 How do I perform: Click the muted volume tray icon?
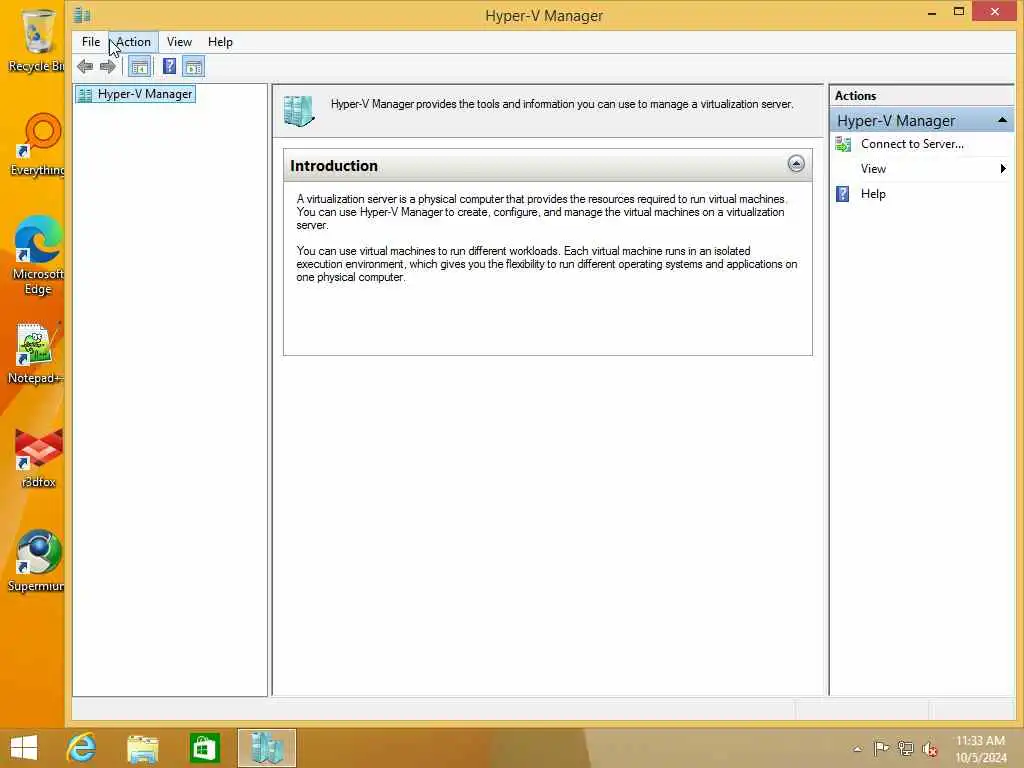coord(929,749)
